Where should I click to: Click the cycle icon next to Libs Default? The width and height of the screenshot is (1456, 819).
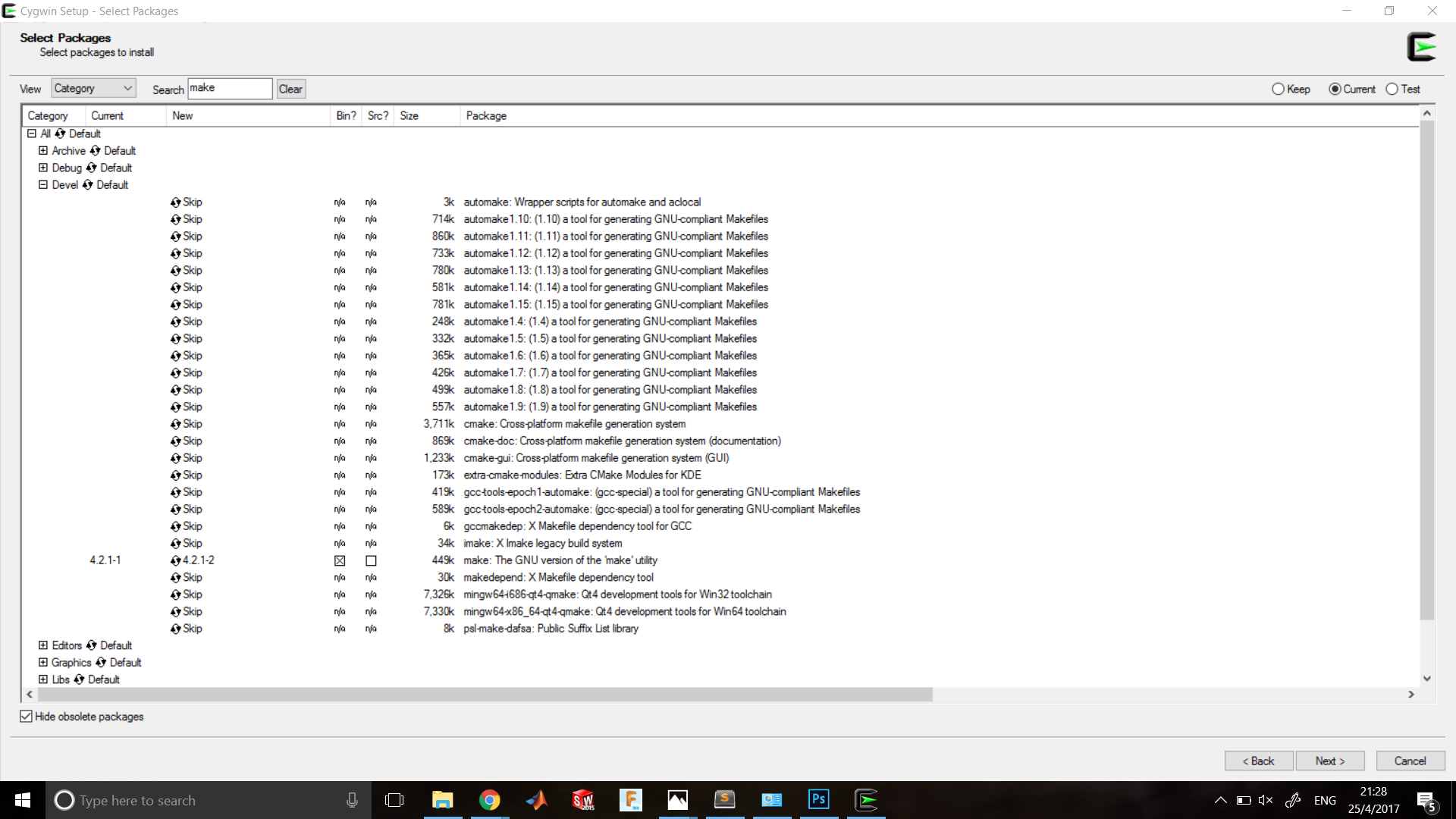tap(79, 679)
